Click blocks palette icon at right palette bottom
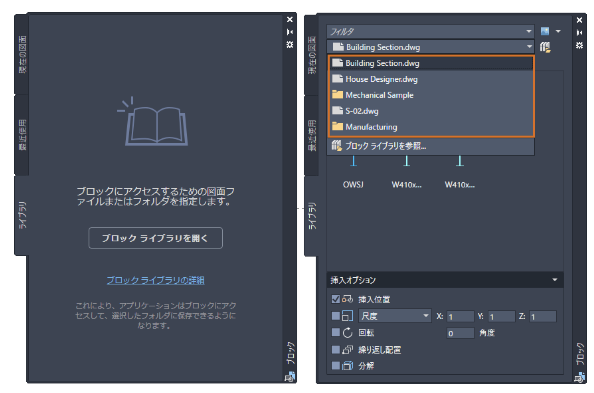The width and height of the screenshot is (594, 393). tap(580, 377)
